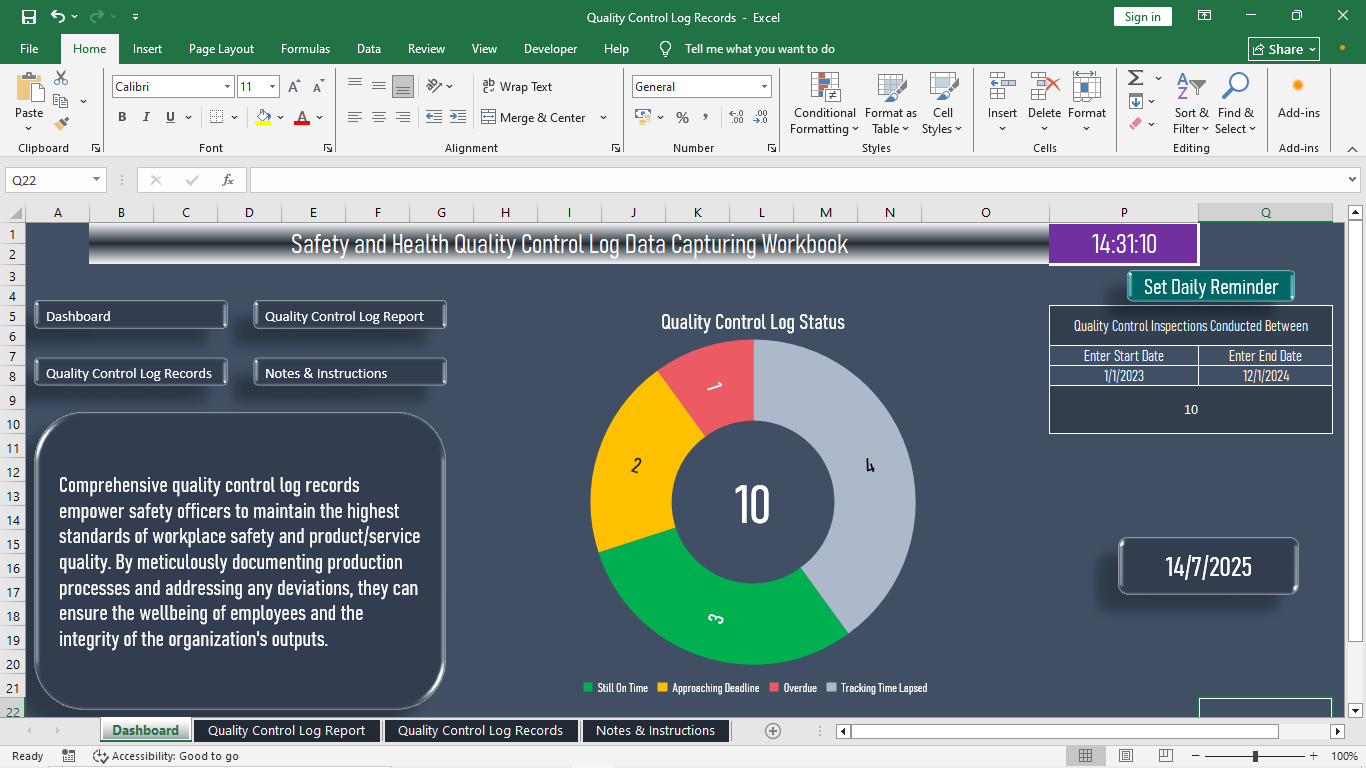Click the AutoSum sigma icon
The width and height of the screenshot is (1366, 768).
pos(1136,78)
